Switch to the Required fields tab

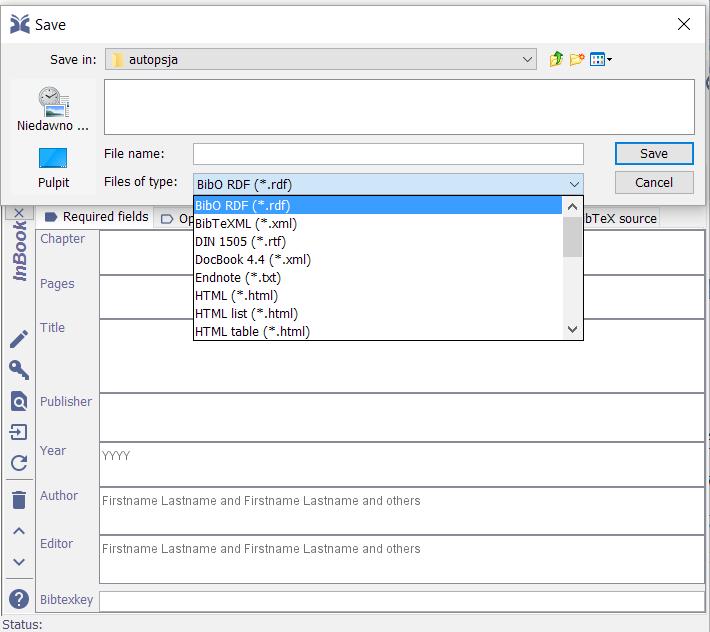[96, 217]
